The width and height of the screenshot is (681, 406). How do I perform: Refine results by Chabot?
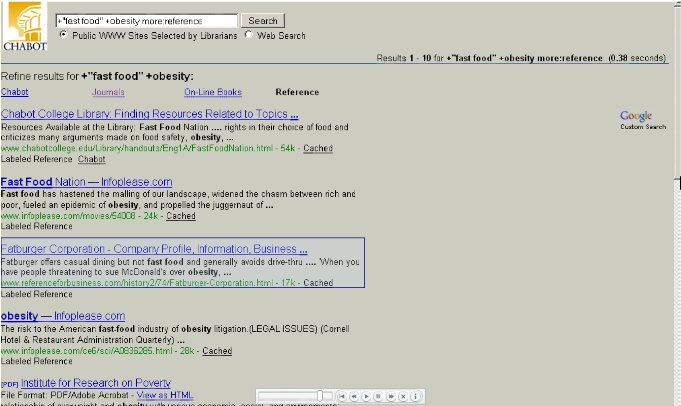(x=15, y=92)
